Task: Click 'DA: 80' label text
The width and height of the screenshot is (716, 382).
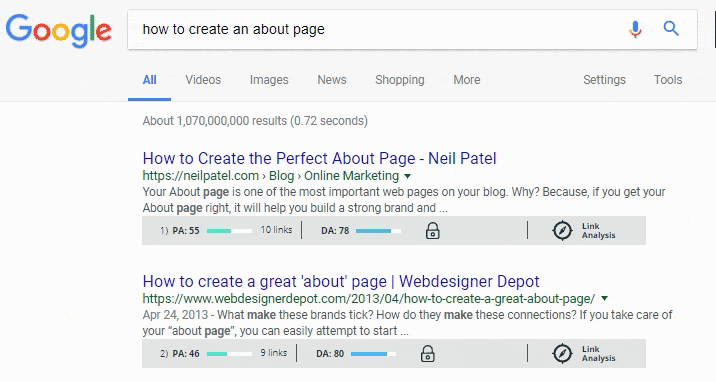Action: tap(330, 354)
